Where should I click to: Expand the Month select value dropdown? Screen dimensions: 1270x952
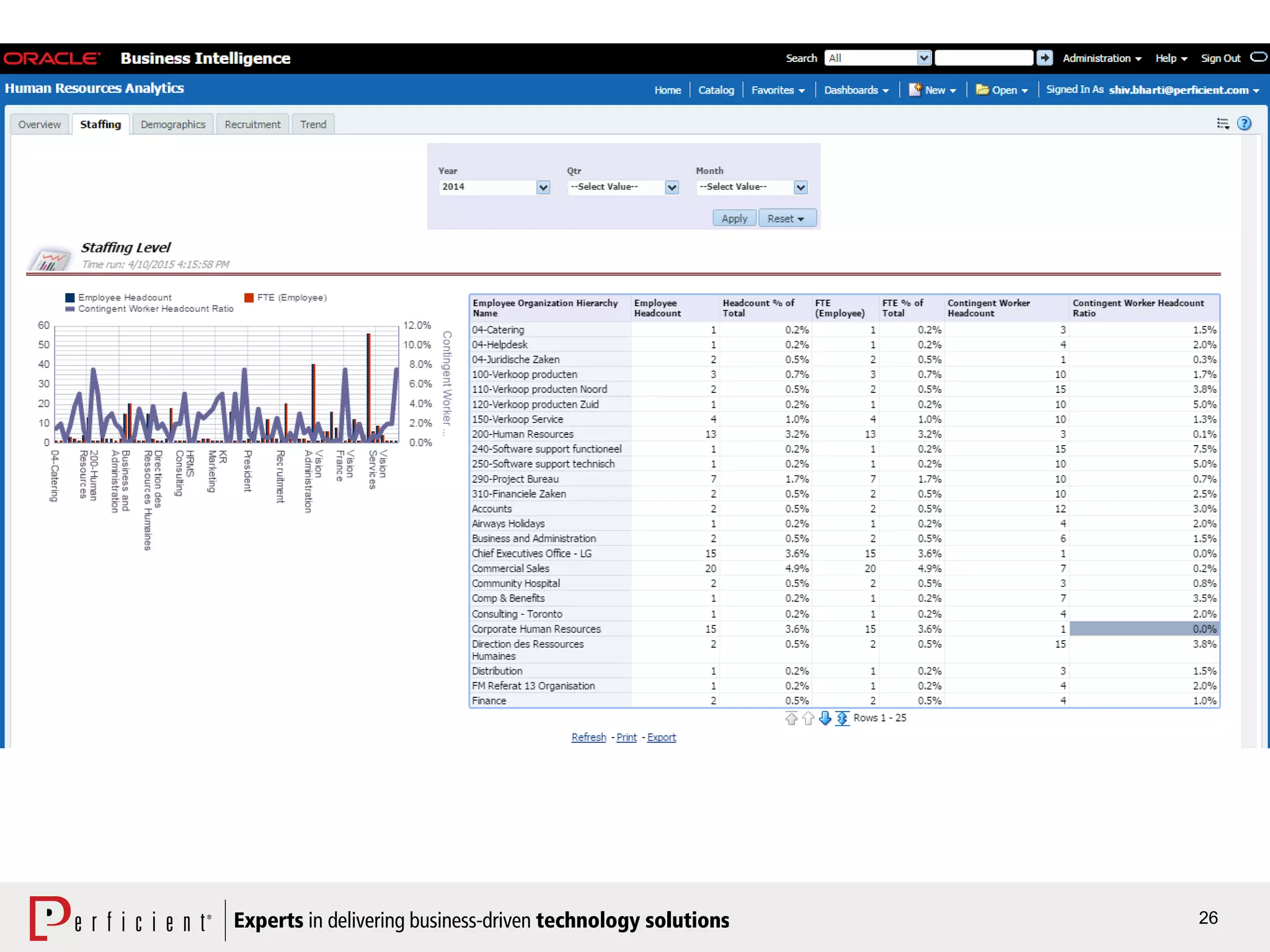point(801,187)
